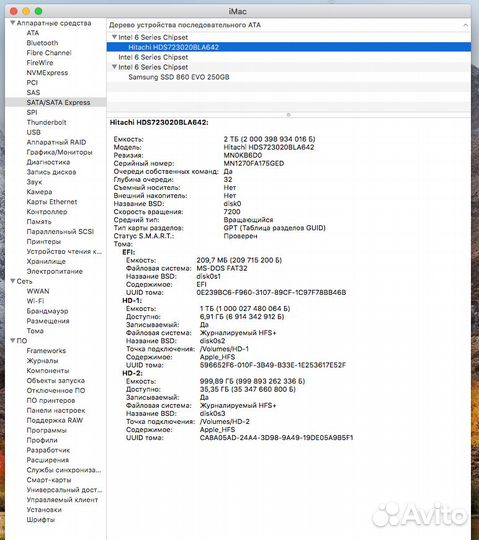Viewport: 479px width, 540px height.
Task: Open Панели настроек entry
Action: click(x=56, y=411)
